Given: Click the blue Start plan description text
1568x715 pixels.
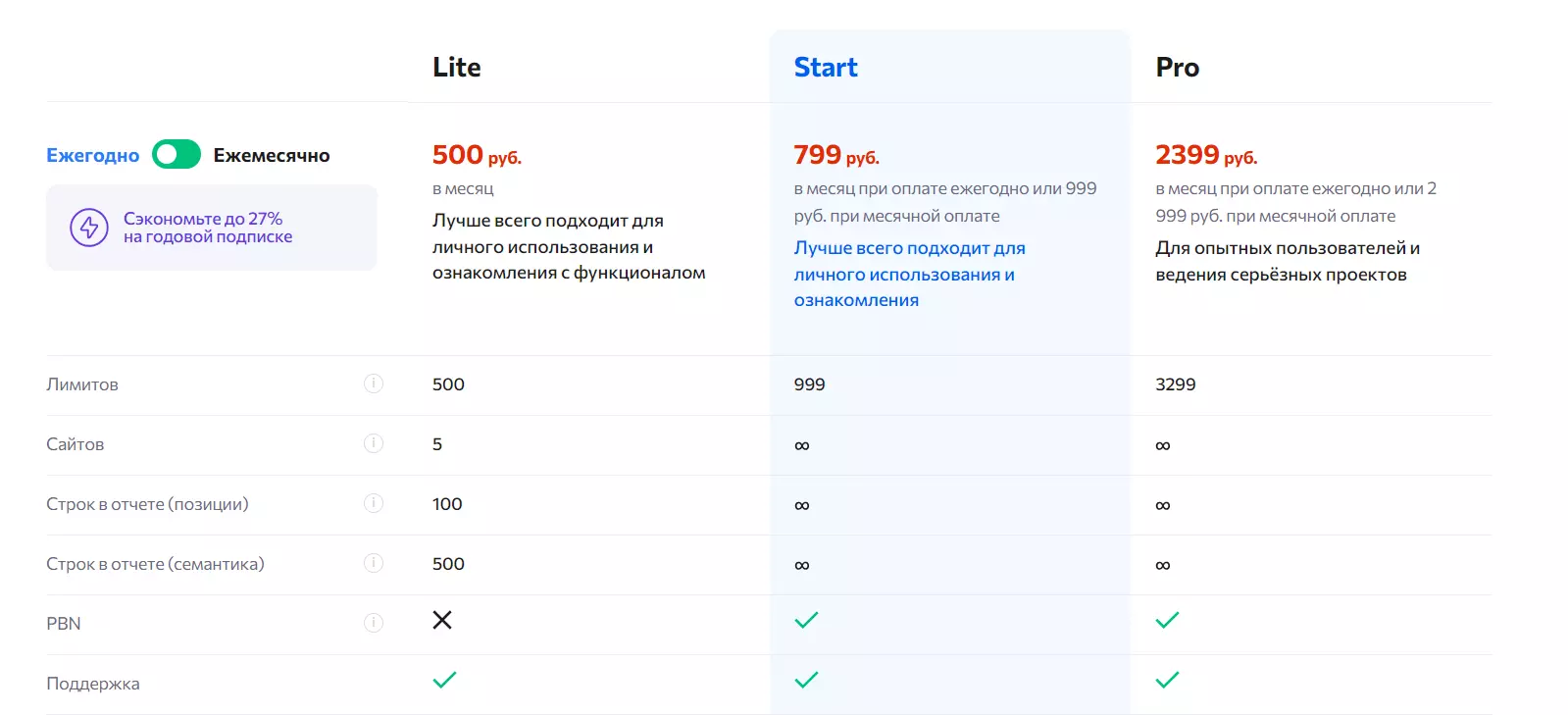Looking at the screenshot, I should 909,275.
